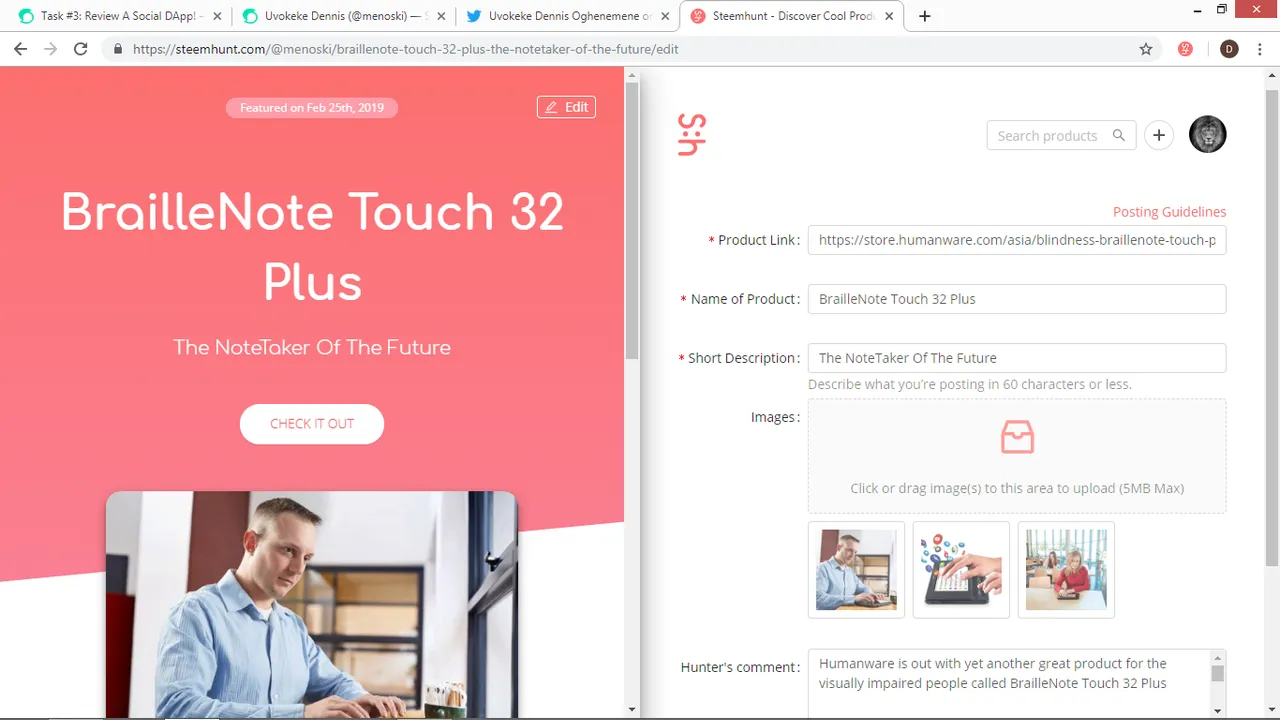Select the woman-in-red uploaded thumbnail

point(1066,570)
